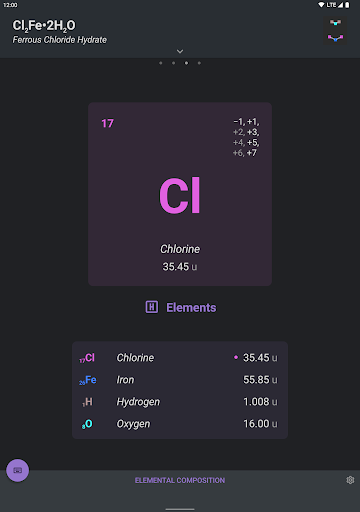This screenshot has width=360, height=512.
Task: Go to first page indicator dot
Action: [161, 63]
